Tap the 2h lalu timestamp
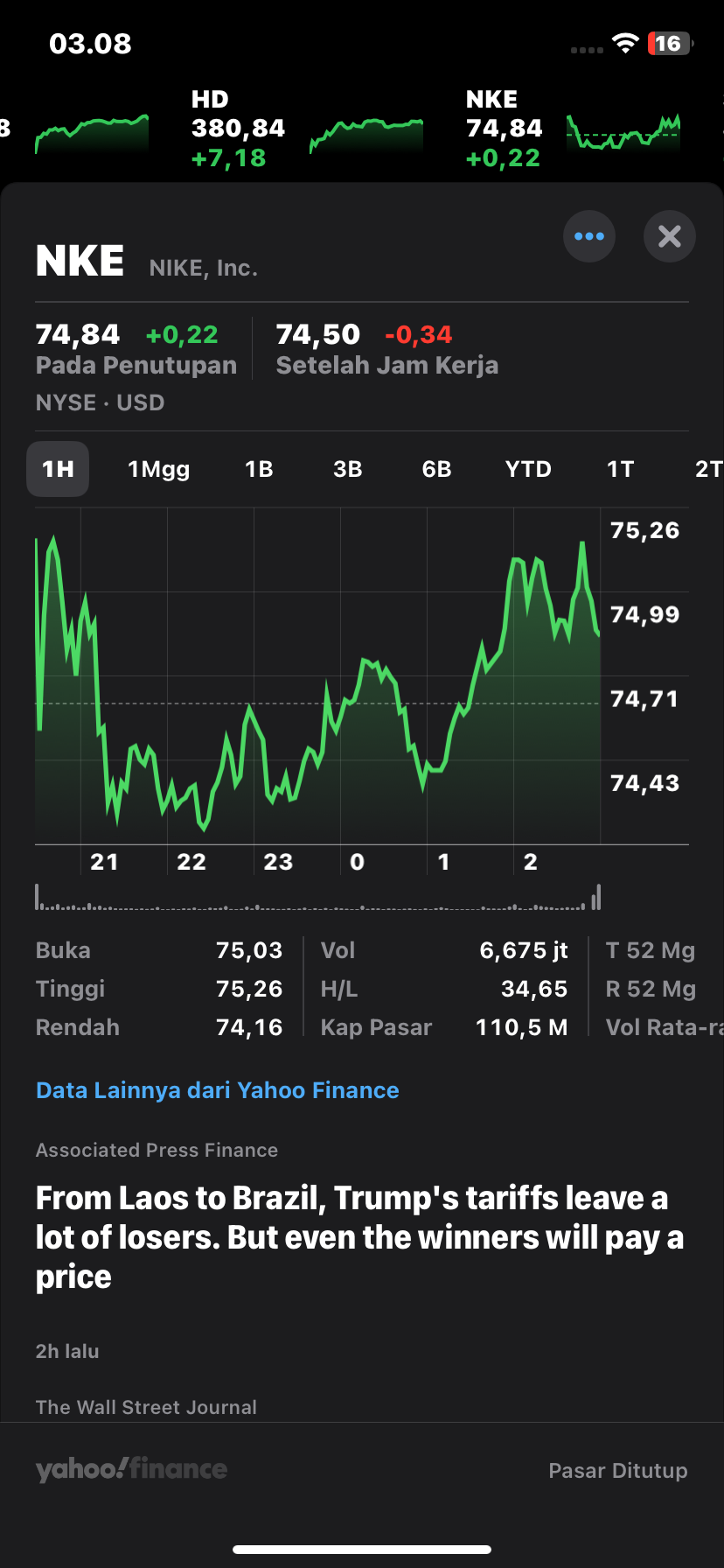Screen dimensions: 724x1568 click(67, 1351)
